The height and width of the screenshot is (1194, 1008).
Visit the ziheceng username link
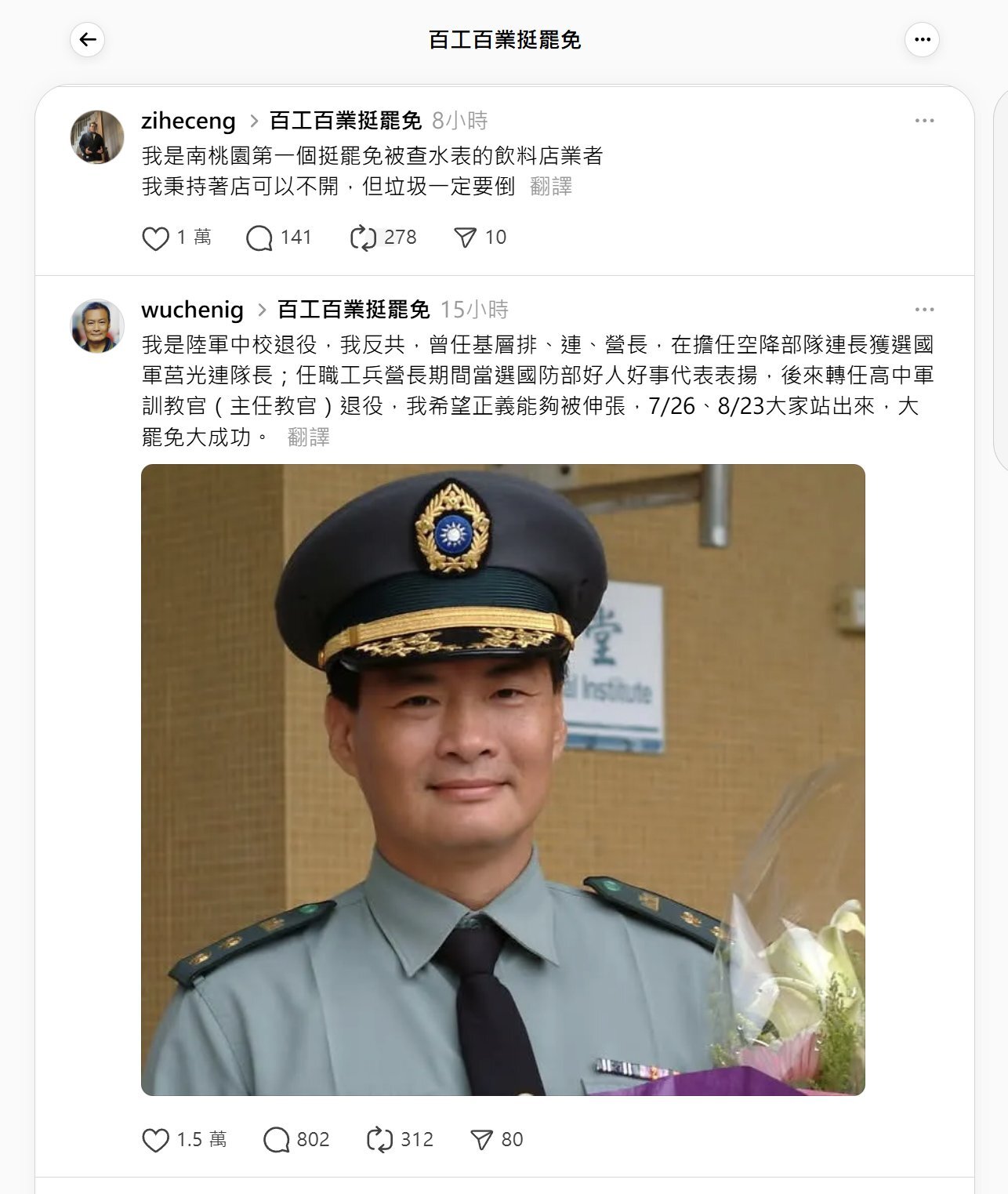(x=188, y=121)
